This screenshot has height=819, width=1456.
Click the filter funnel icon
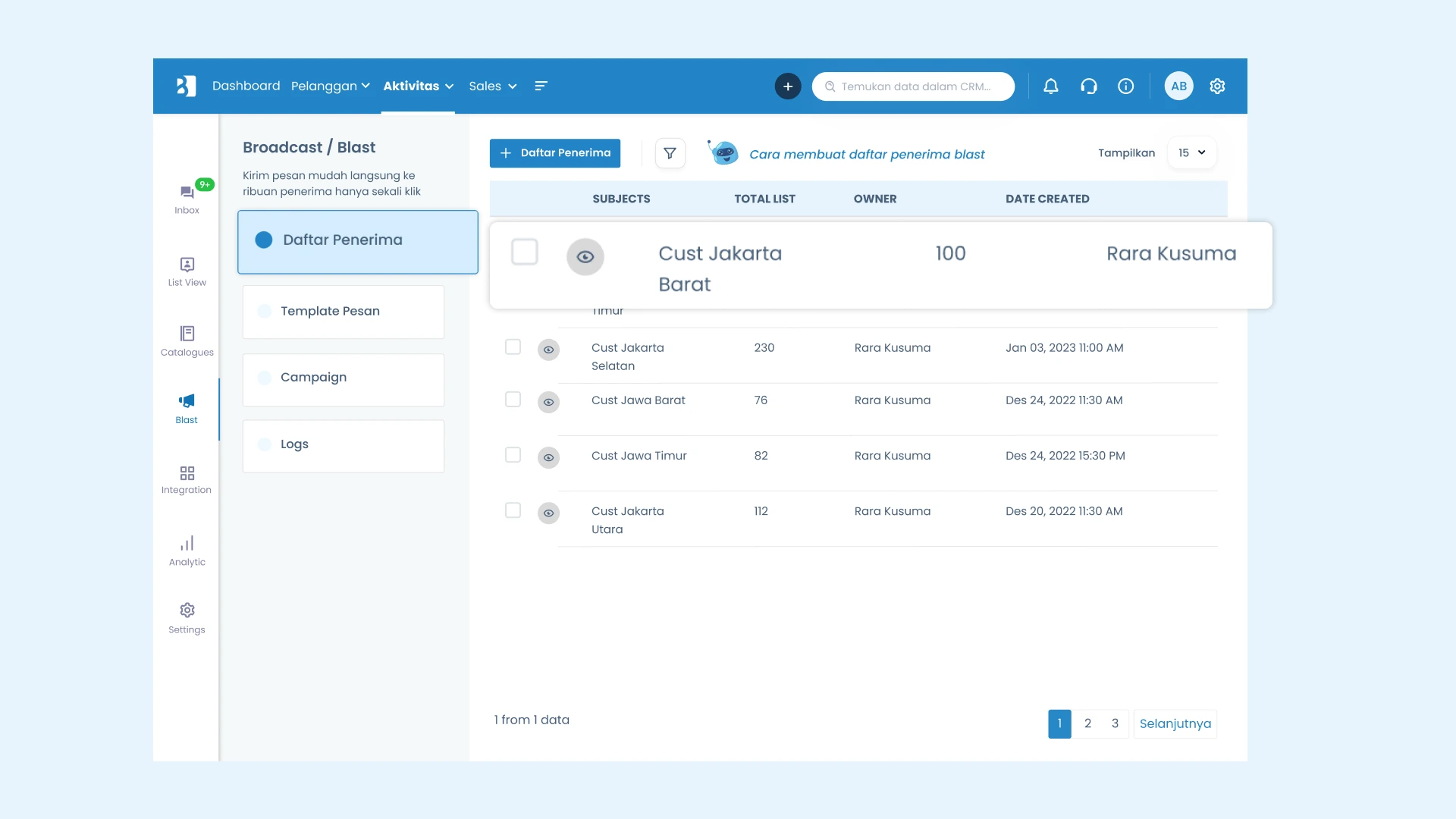[670, 153]
